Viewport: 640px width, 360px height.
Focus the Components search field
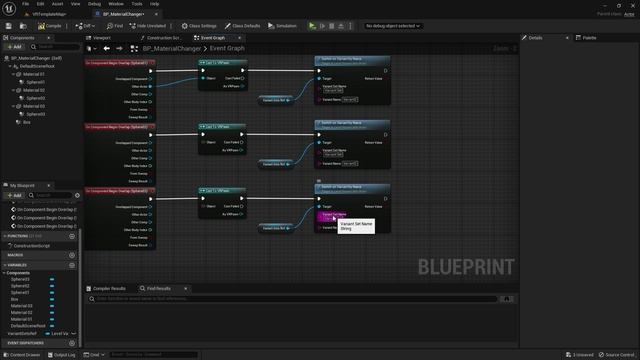coord(55,47)
